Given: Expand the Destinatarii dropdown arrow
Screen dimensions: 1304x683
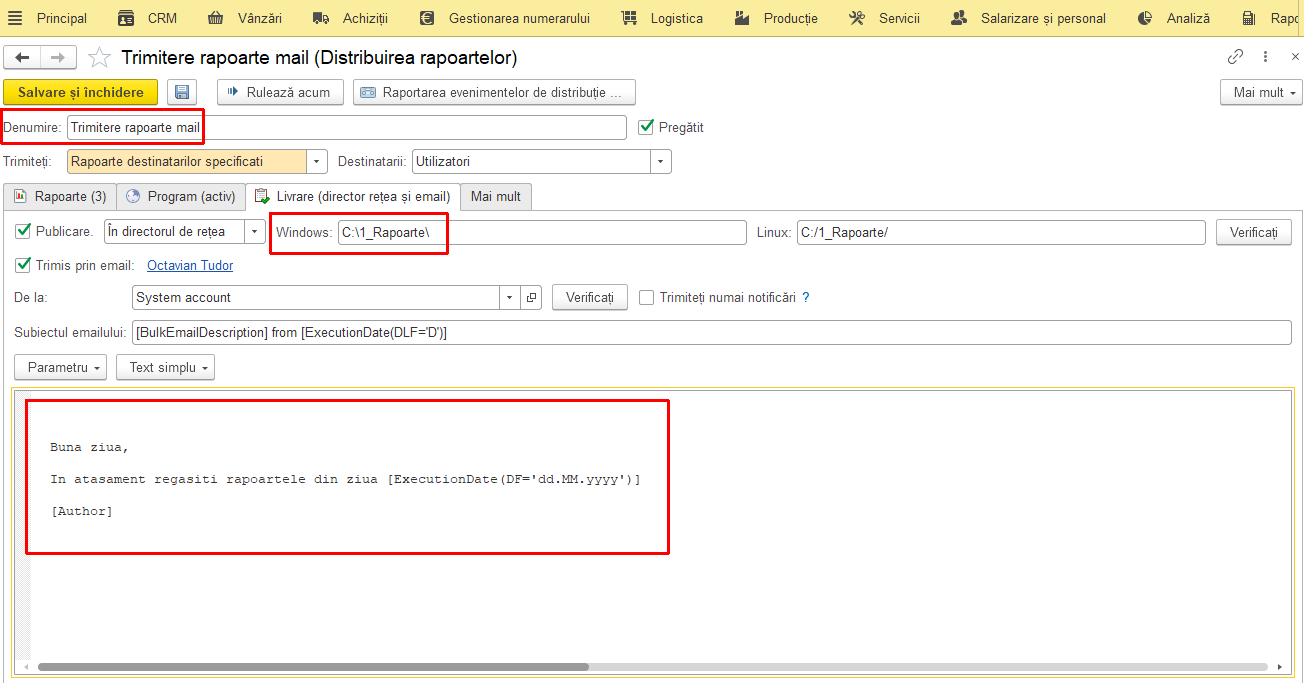Looking at the screenshot, I should coord(661,161).
